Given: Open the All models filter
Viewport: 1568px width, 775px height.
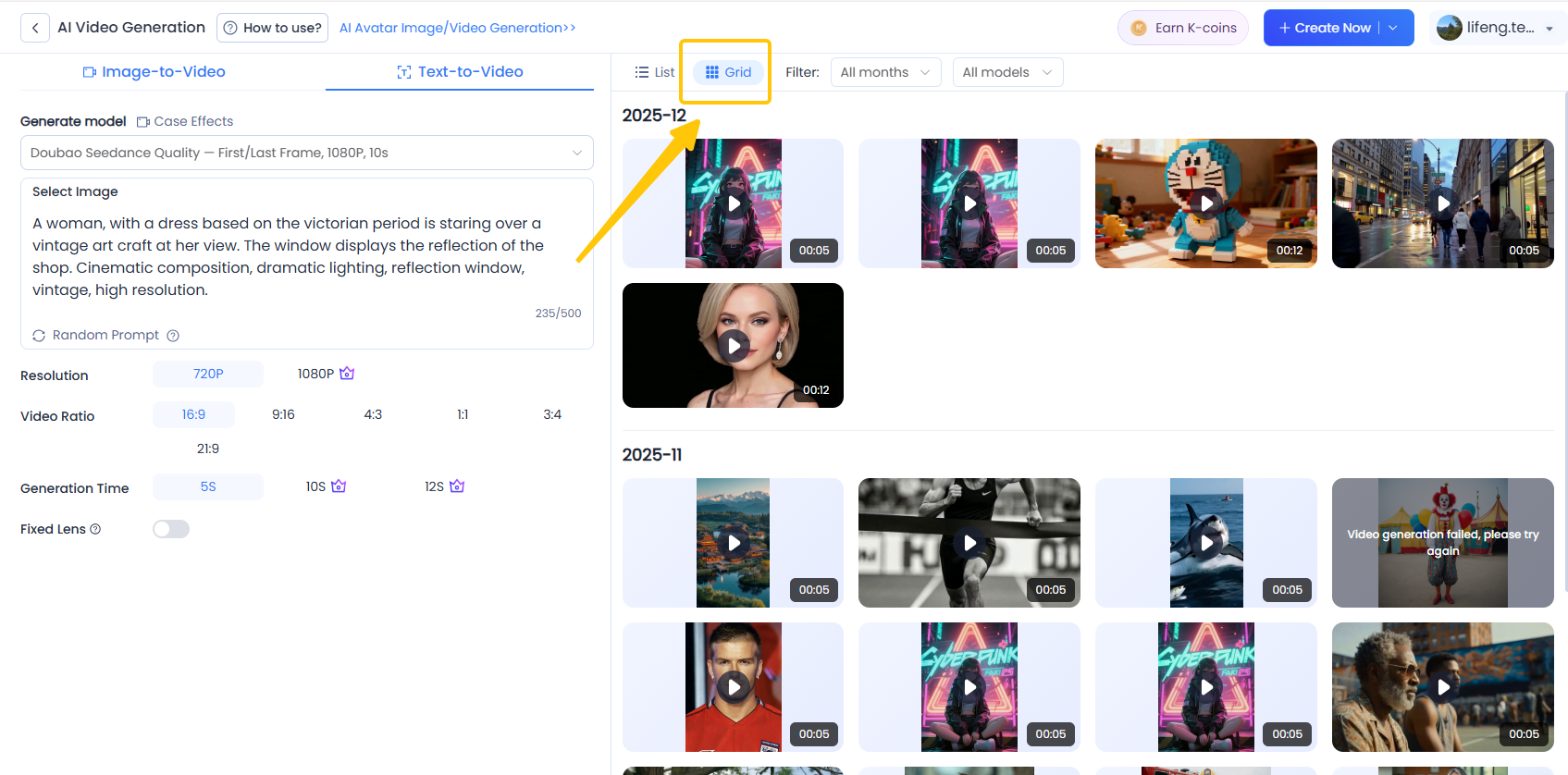Looking at the screenshot, I should click(1006, 72).
